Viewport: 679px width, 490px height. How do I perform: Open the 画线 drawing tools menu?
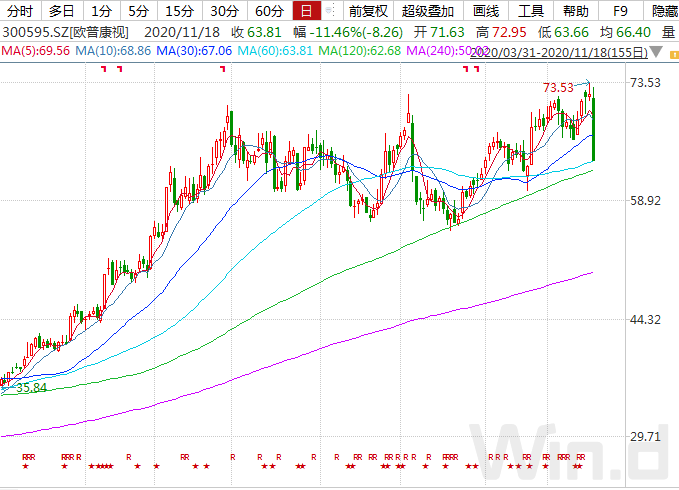pyautogui.click(x=485, y=12)
